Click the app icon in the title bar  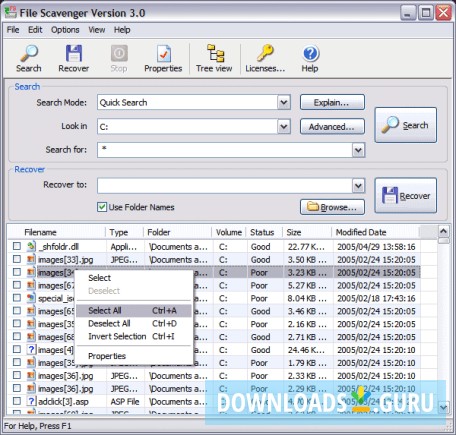(10, 12)
